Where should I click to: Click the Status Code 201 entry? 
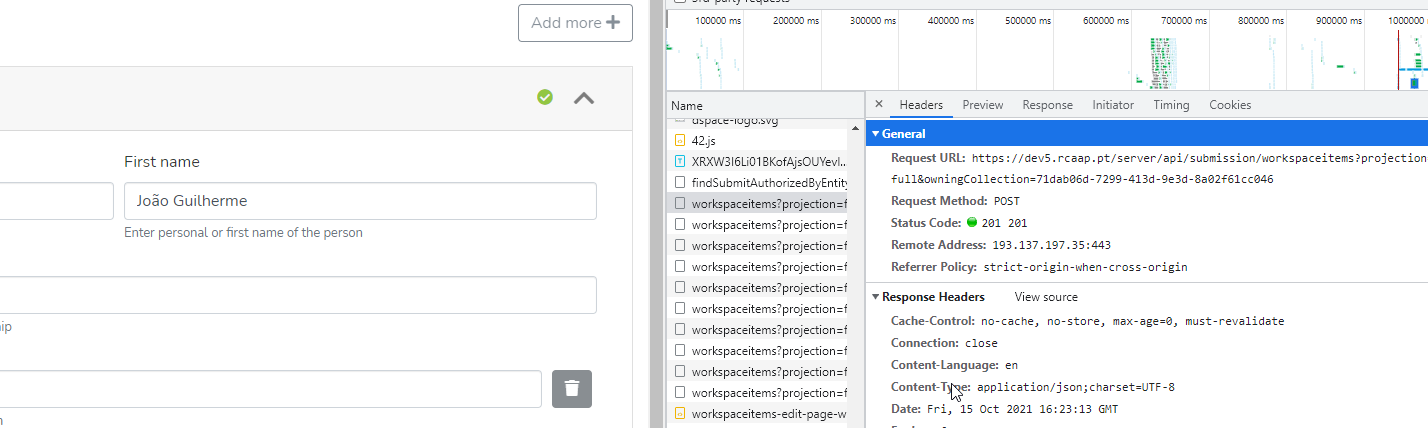tap(959, 223)
